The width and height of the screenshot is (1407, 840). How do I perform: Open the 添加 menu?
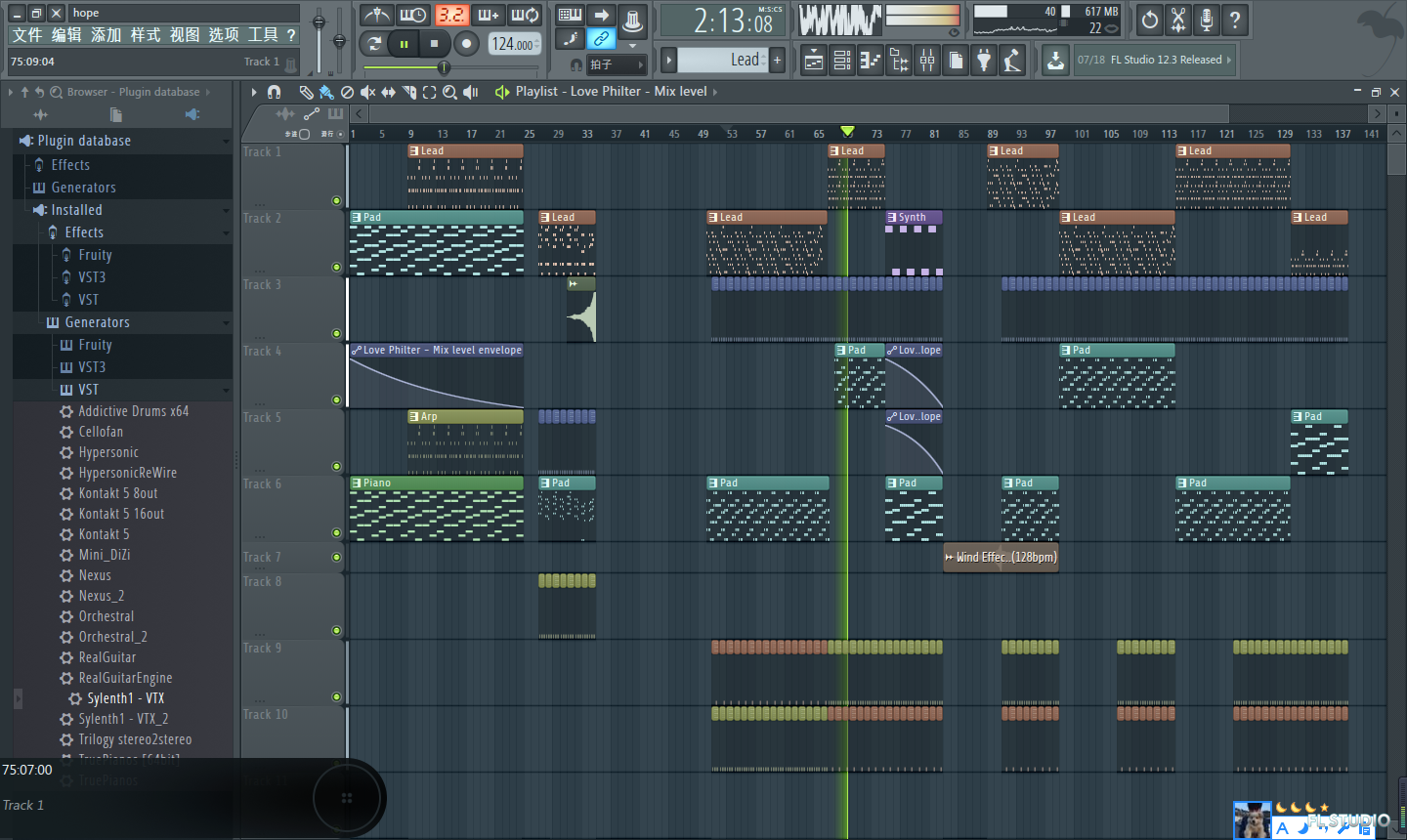[x=106, y=35]
